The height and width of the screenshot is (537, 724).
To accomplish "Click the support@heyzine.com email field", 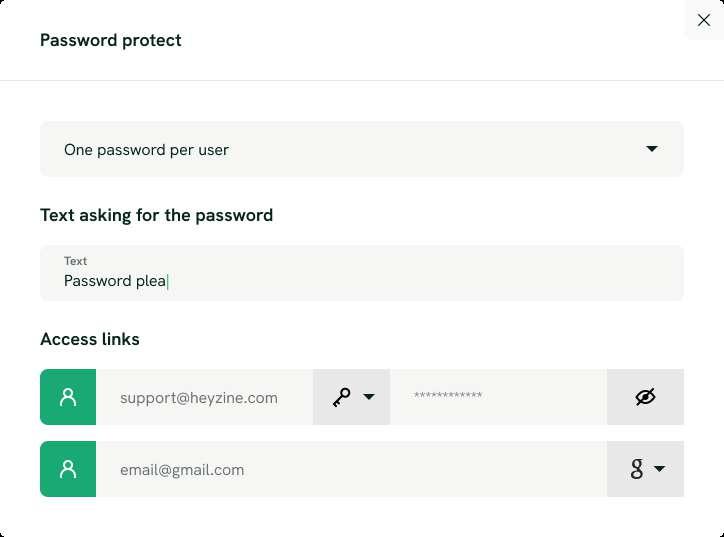I will 204,397.
